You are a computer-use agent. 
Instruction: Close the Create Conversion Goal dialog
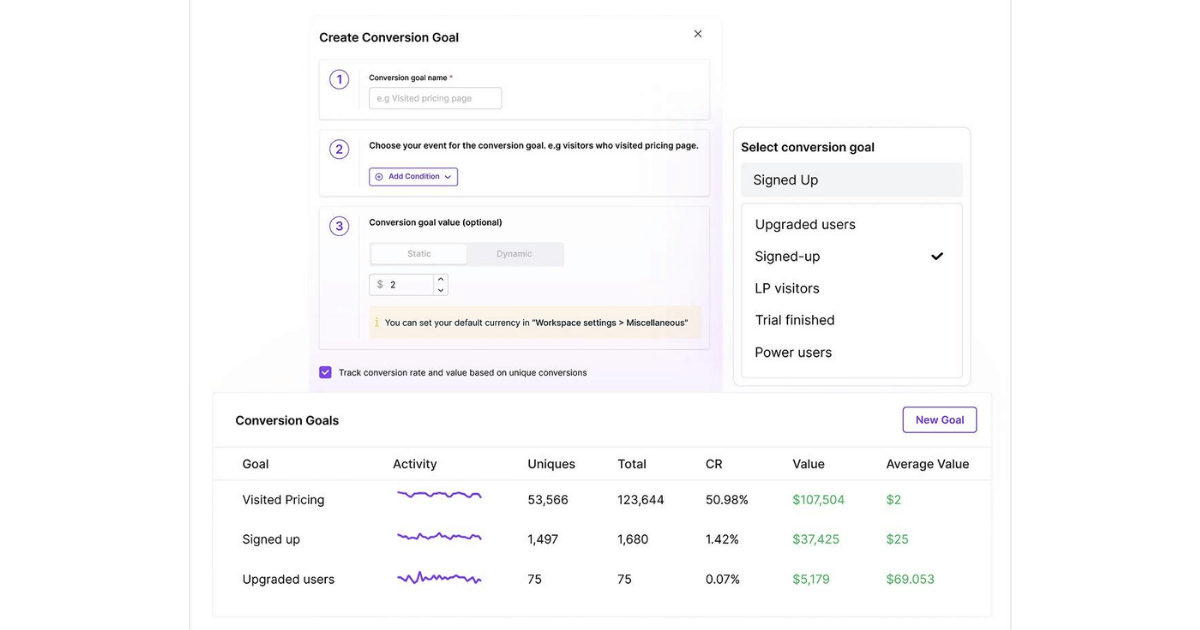click(698, 34)
